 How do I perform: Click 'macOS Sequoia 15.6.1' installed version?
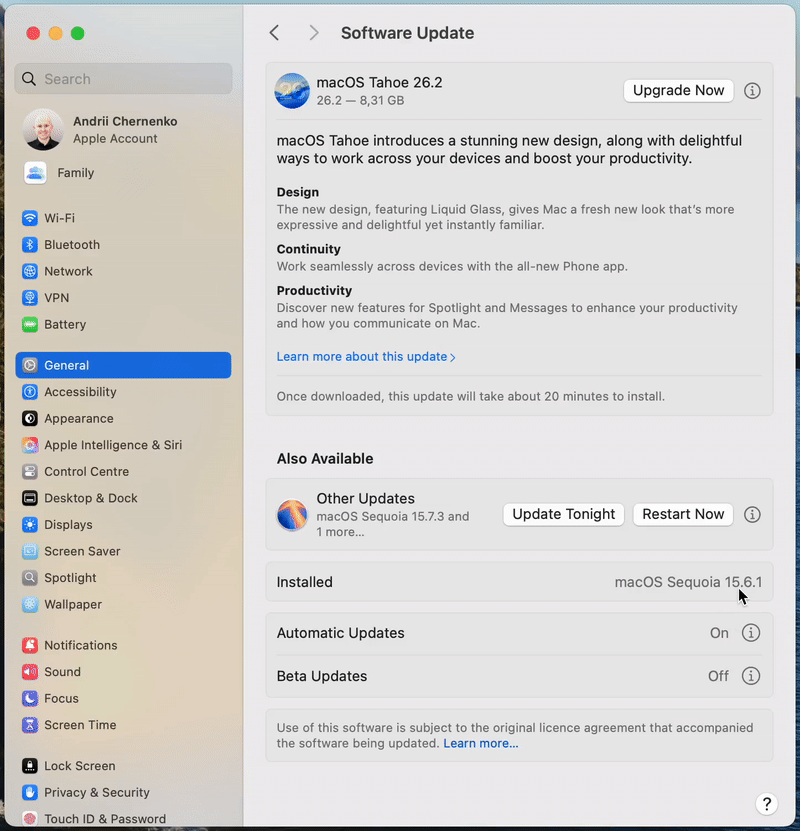click(x=688, y=582)
